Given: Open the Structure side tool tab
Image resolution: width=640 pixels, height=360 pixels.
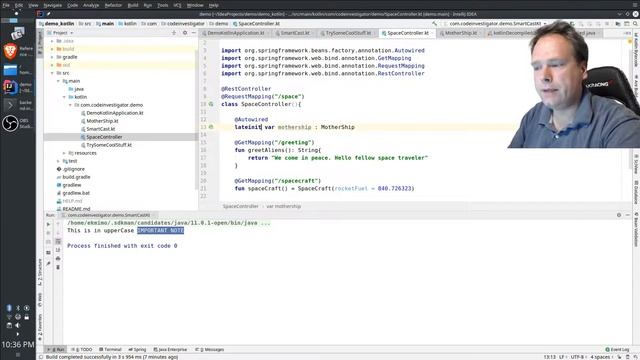Looking at the screenshot, I should 40,271.
